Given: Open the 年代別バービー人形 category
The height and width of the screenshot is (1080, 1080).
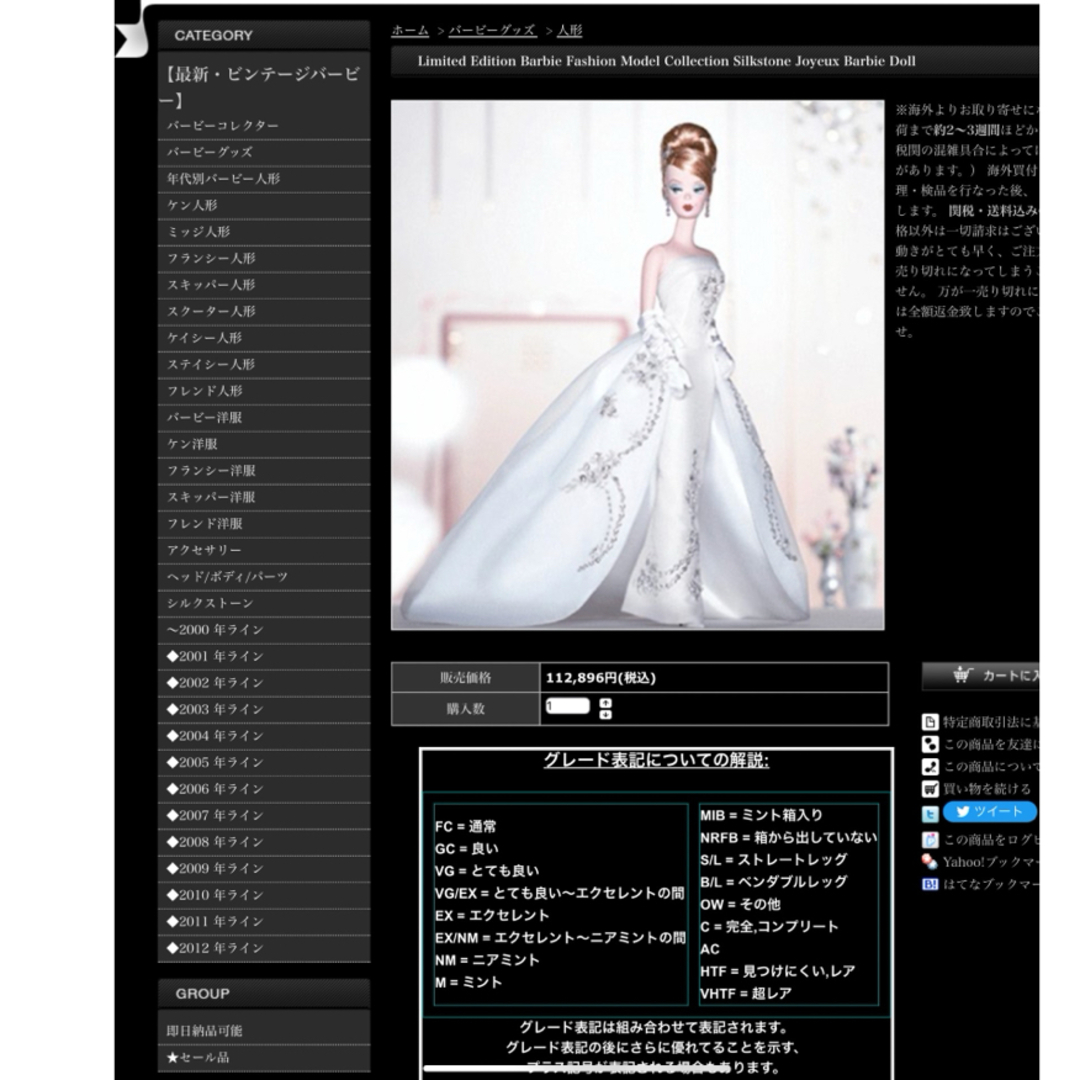Looking at the screenshot, I should pyautogui.click(x=264, y=178).
